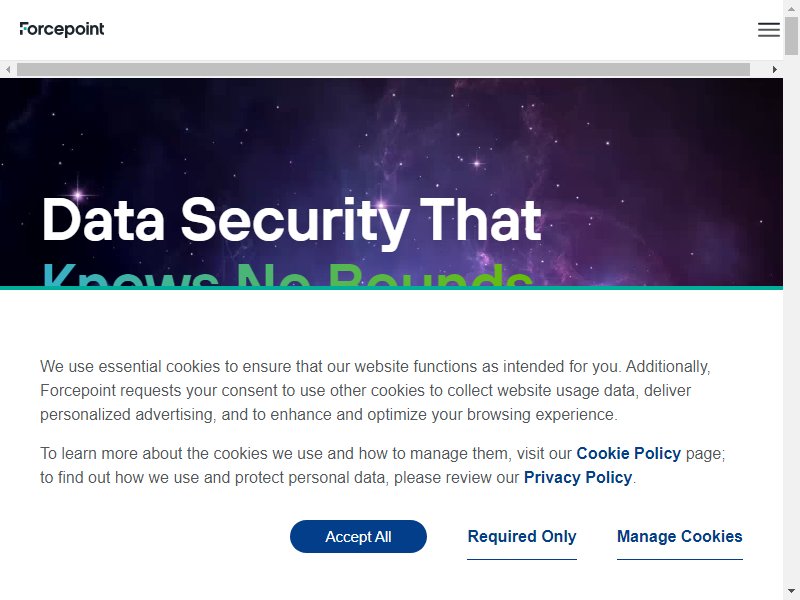Choose the Required Only cookies option
This screenshot has width=800, height=600.
pos(522,536)
